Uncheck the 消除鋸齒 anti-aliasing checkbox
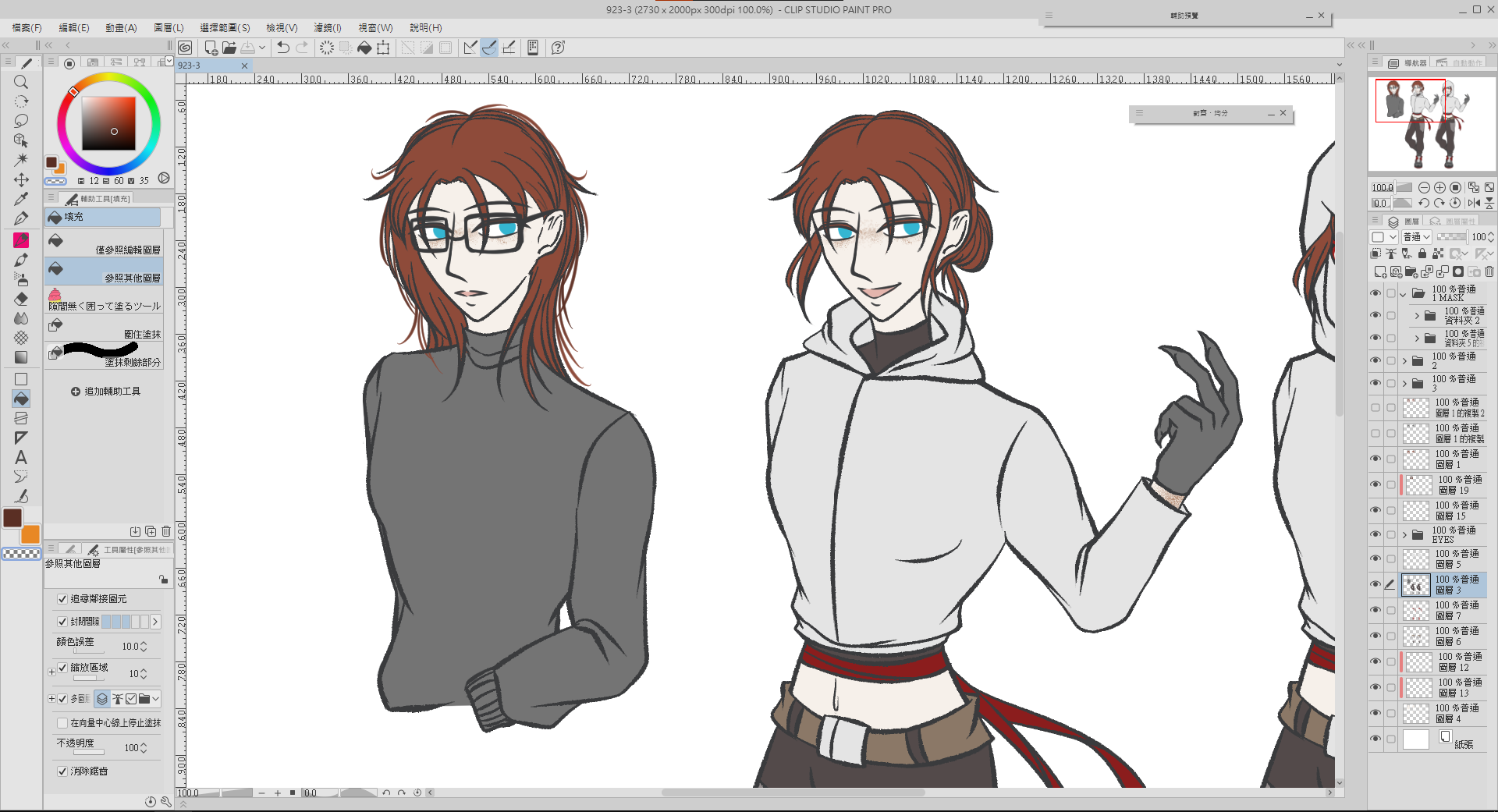This screenshot has width=1498, height=812. (62, 771)
